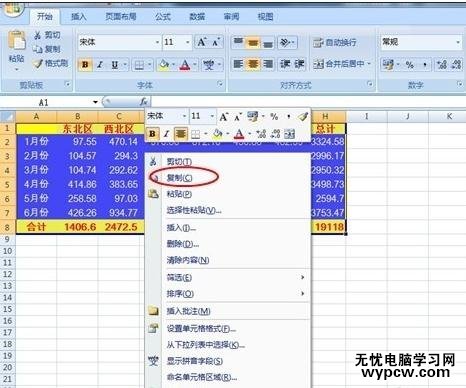Viewport: 466px width, 388px height.
Task: Align text left in ribbon
Action: [238, 64]
